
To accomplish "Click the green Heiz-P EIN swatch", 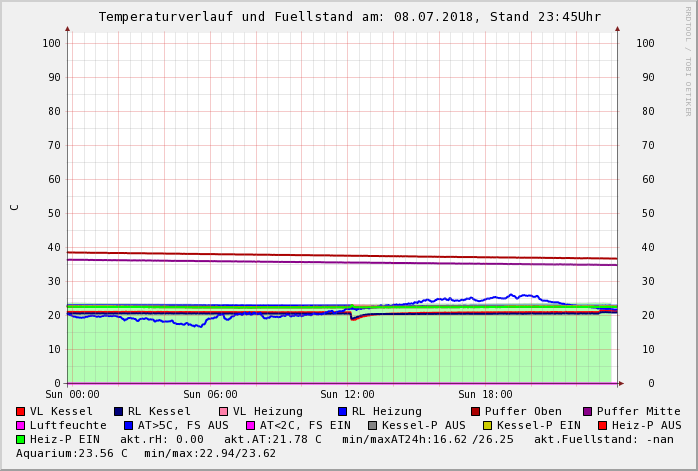I will click(21, 439).
